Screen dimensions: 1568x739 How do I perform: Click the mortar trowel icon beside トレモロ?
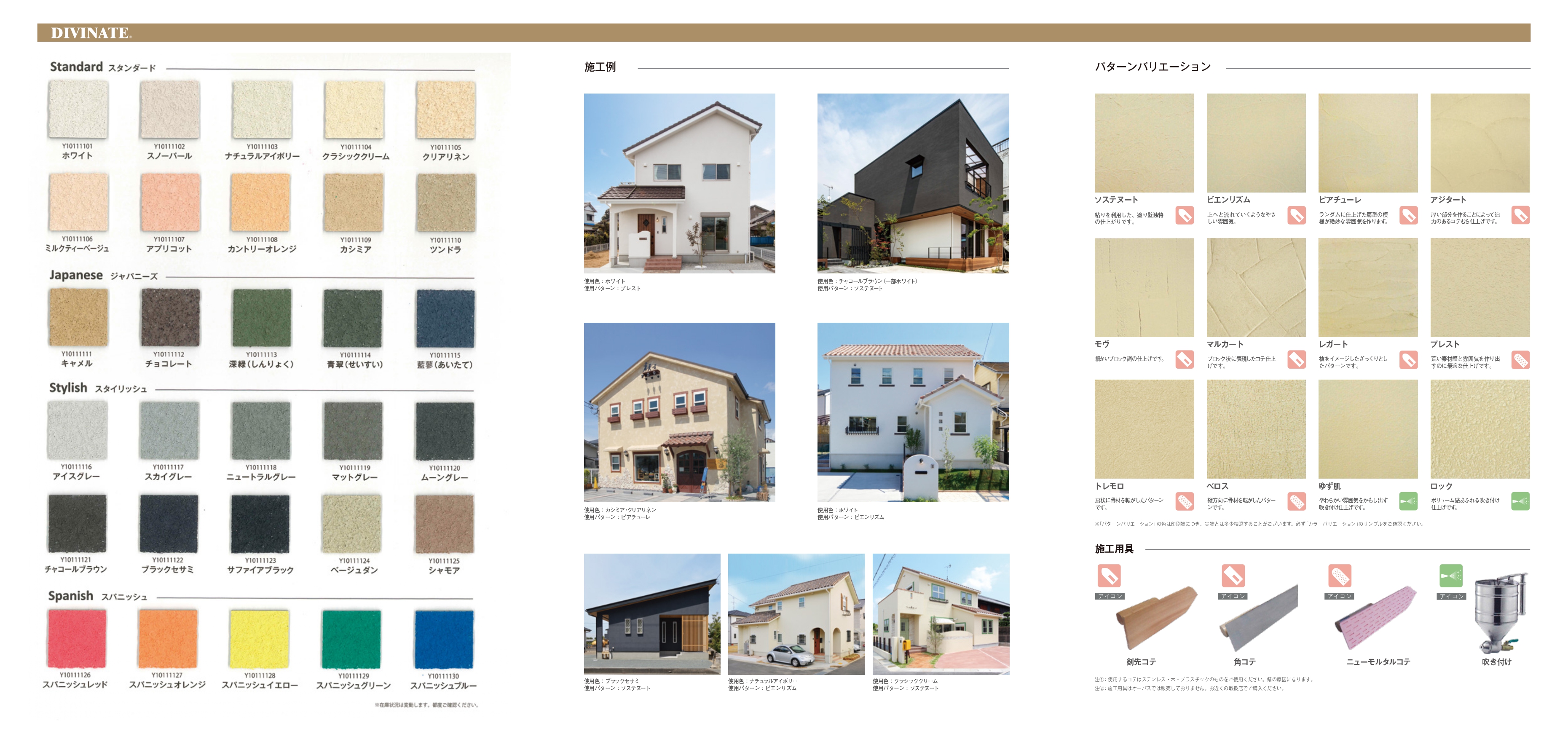1184,502
